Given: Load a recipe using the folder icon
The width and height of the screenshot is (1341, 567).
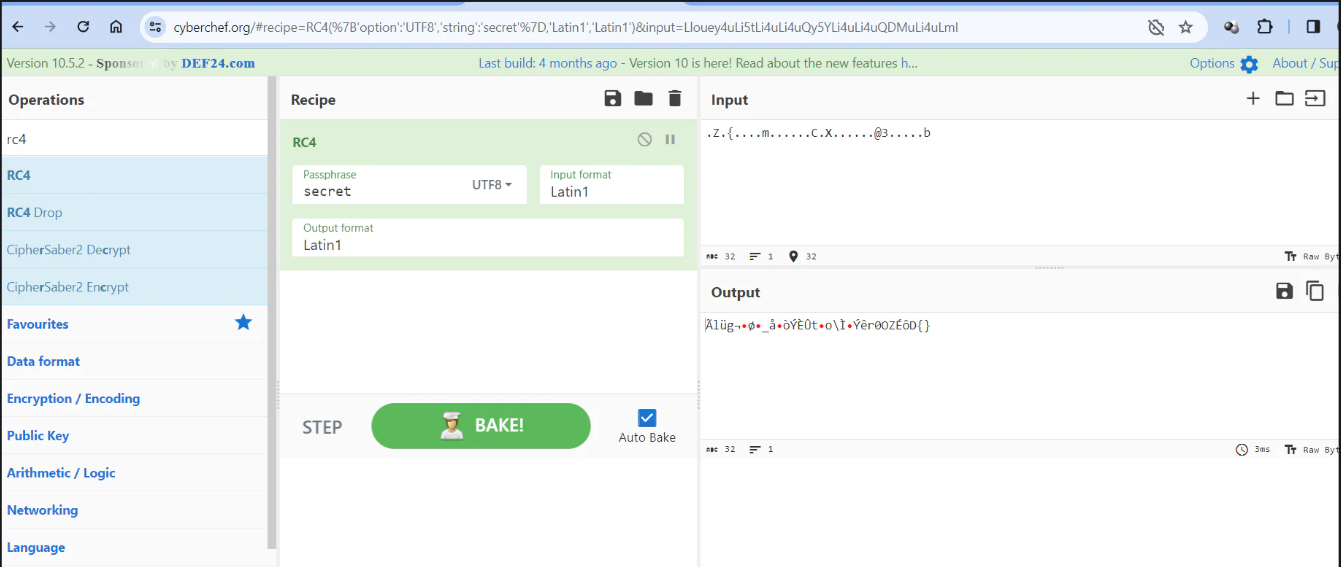Looking at the screenshot, I should tap(644, 98).
